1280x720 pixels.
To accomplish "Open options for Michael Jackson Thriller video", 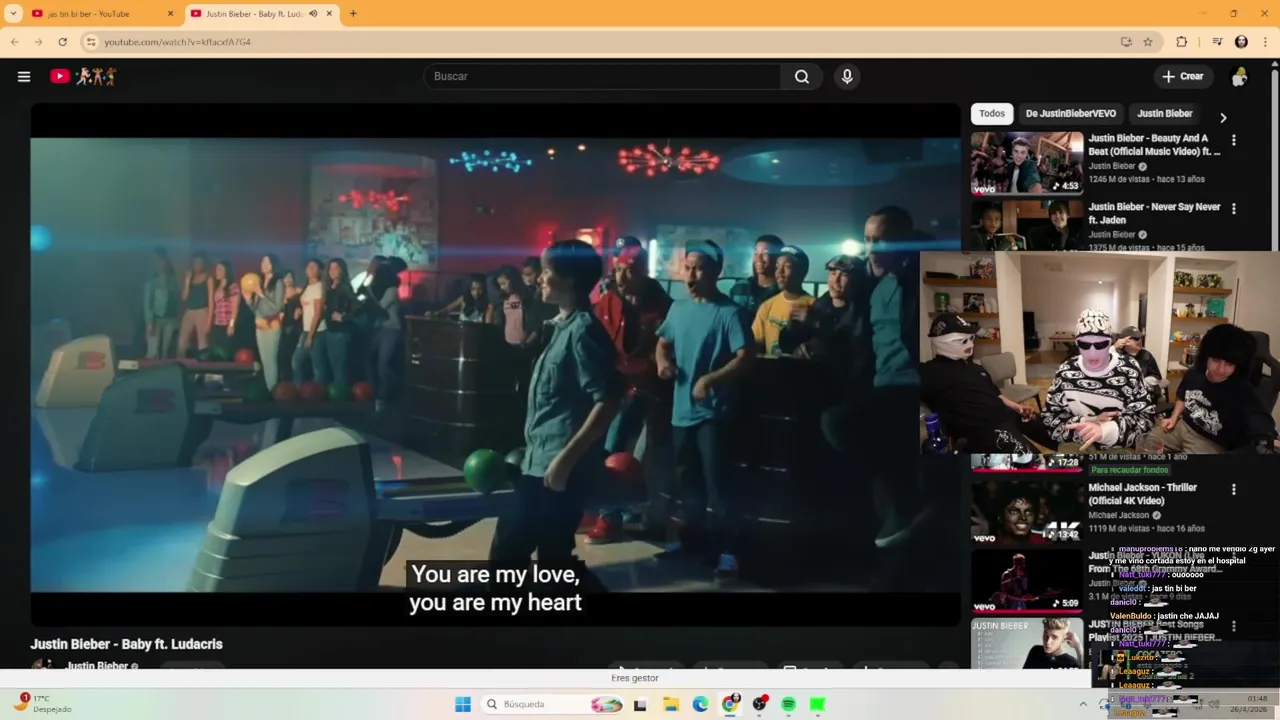I will pyautogui.click(x=1233, y=490).
